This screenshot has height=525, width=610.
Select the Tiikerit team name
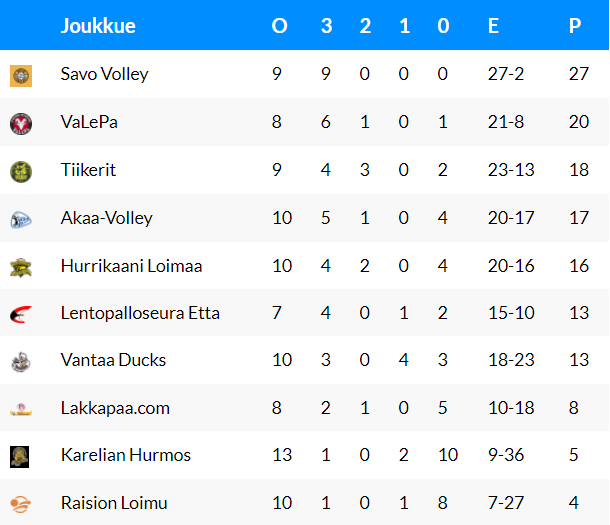88,170
